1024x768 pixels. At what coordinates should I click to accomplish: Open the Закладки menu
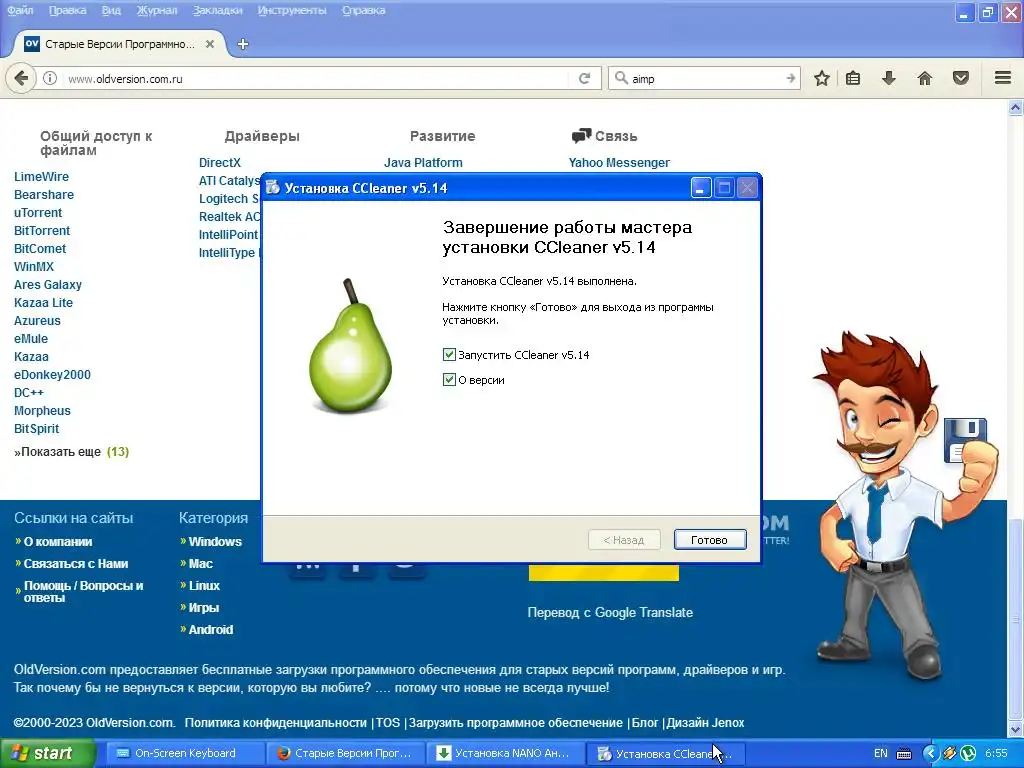(217, 10)
